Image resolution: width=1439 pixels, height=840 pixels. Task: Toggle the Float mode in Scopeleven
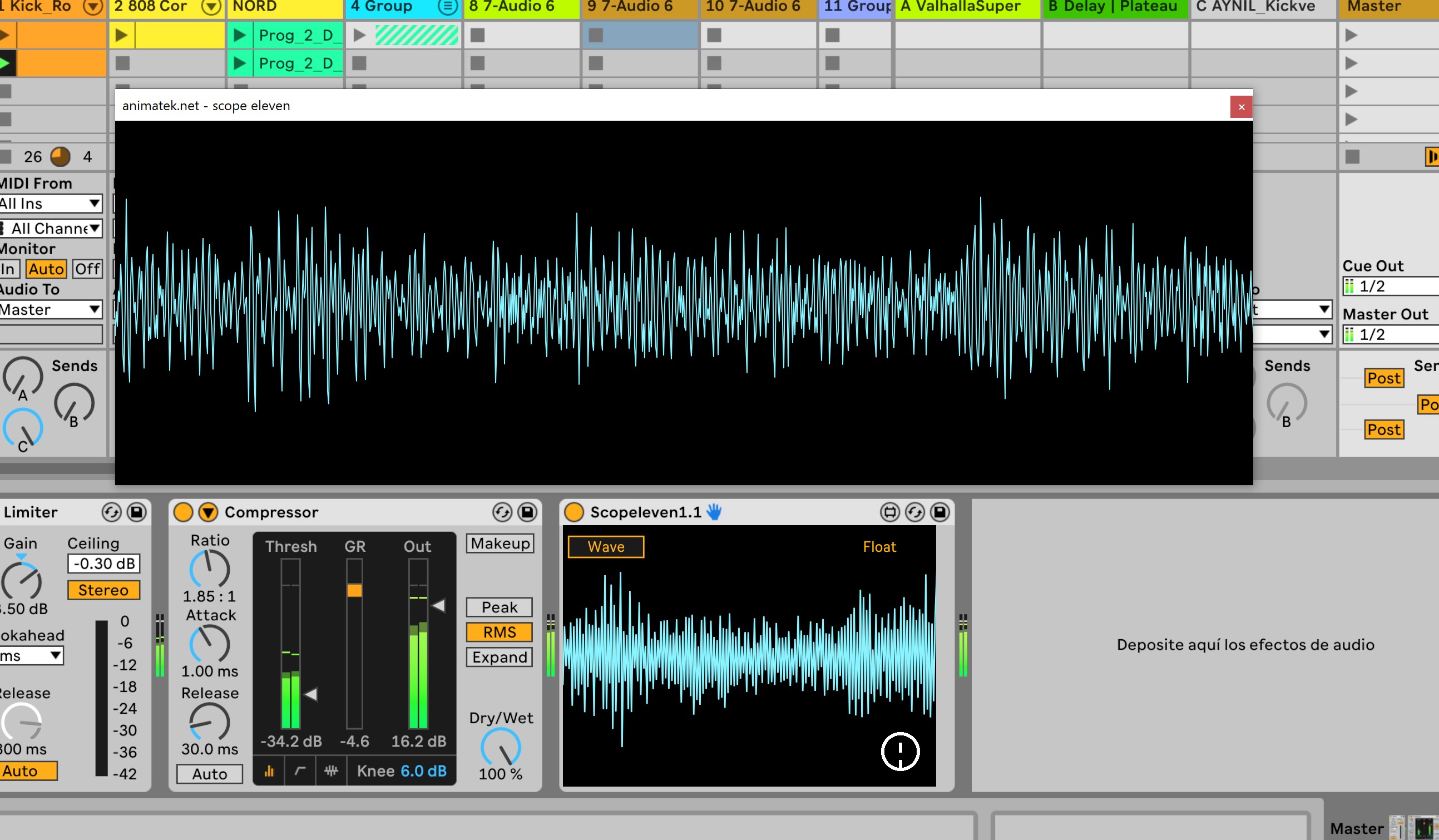879,546
